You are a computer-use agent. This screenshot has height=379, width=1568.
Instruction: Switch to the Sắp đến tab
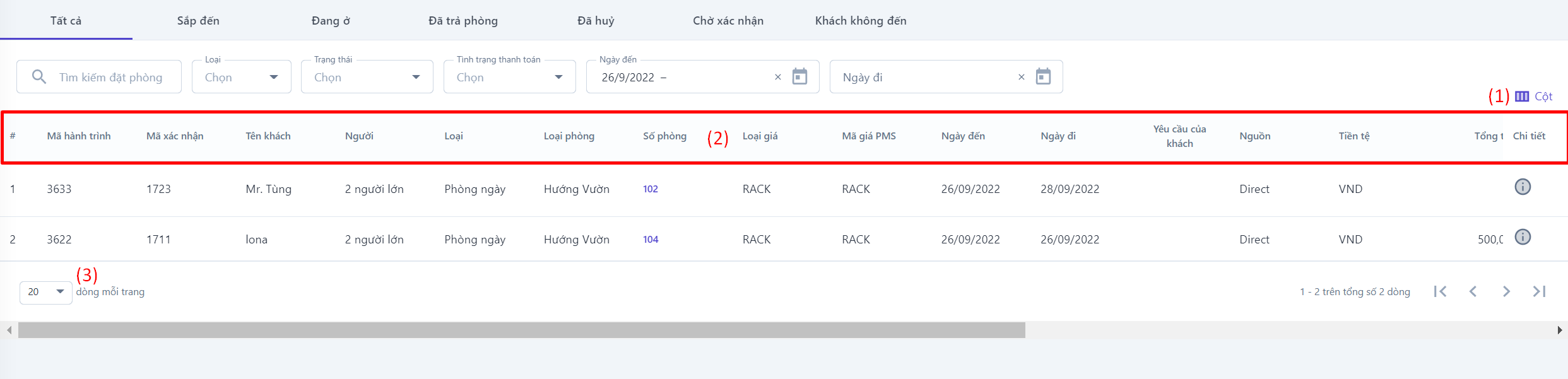click(x=198, y=21)
